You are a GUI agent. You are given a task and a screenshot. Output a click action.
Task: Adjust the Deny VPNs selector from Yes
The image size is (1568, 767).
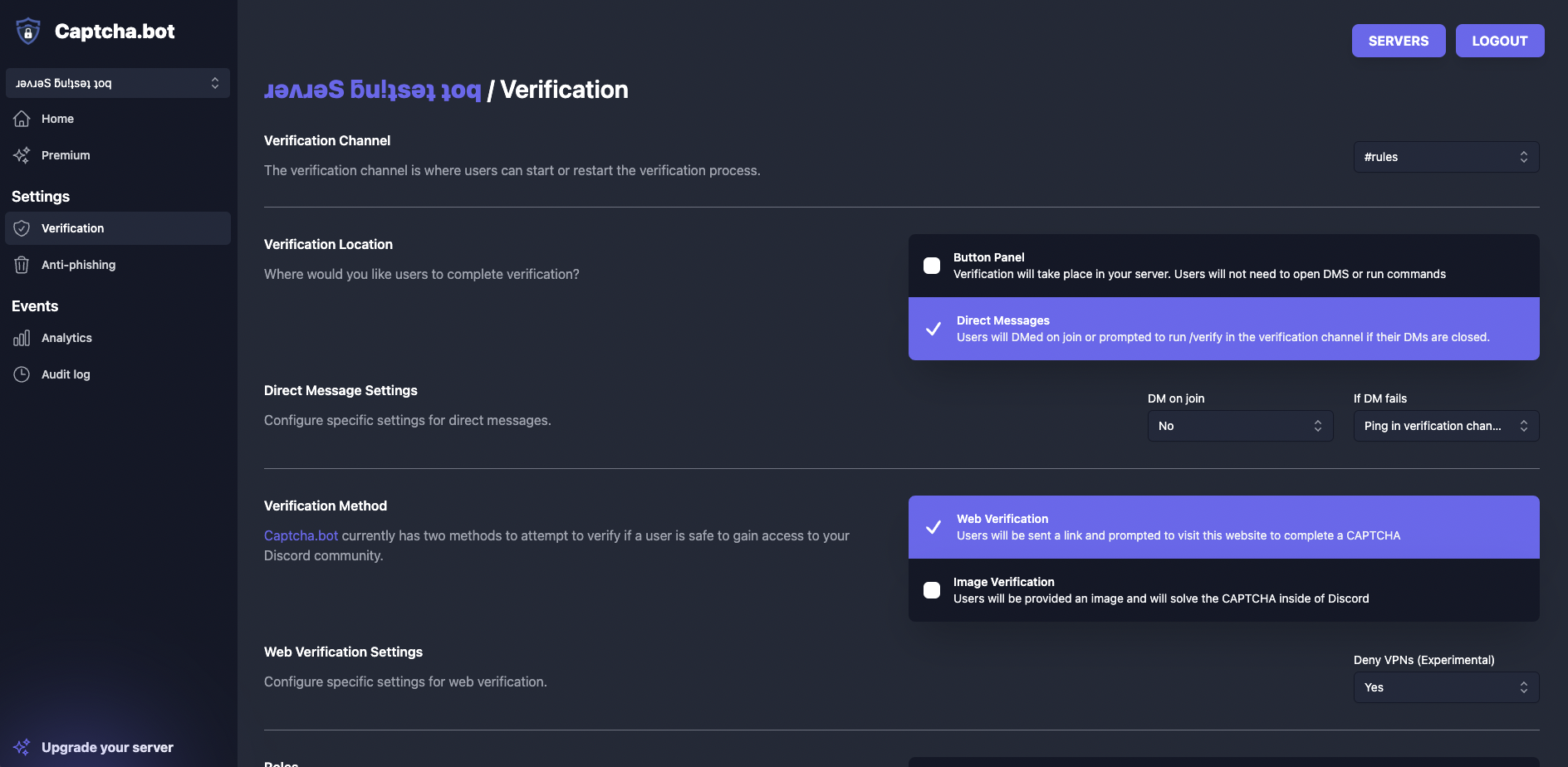1445,686
